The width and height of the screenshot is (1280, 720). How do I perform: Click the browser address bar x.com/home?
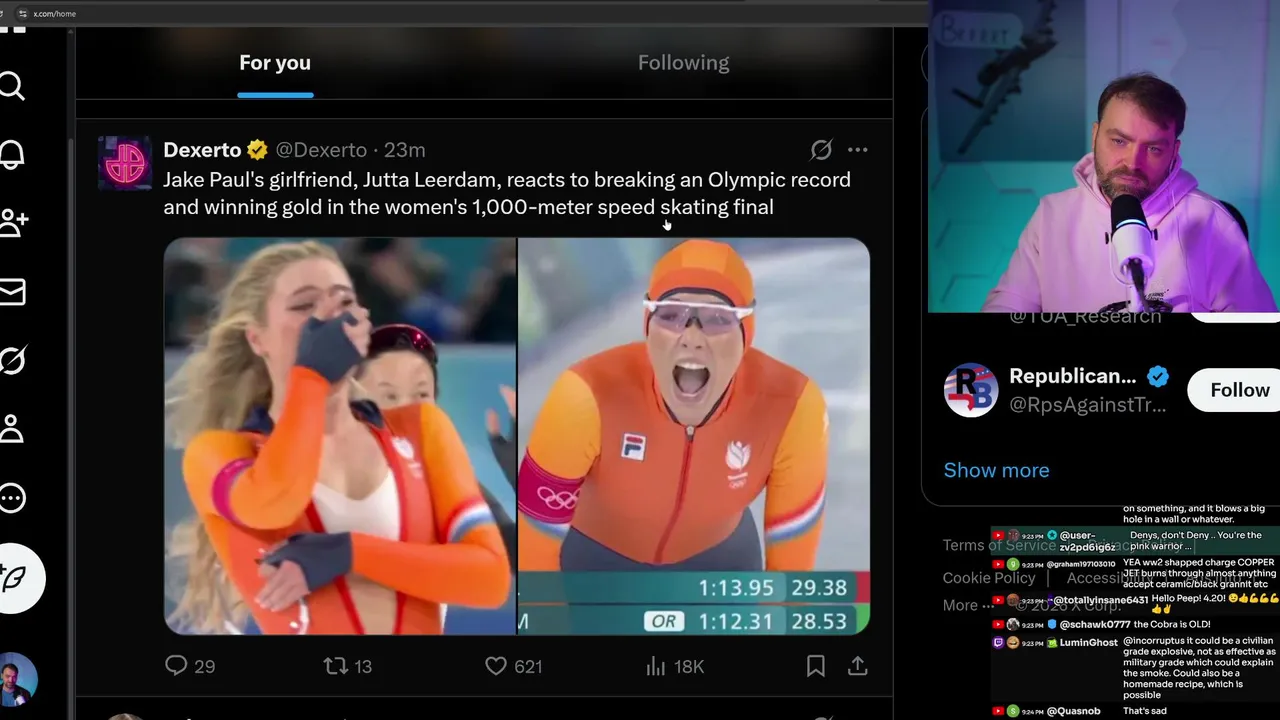click(54, 14)
